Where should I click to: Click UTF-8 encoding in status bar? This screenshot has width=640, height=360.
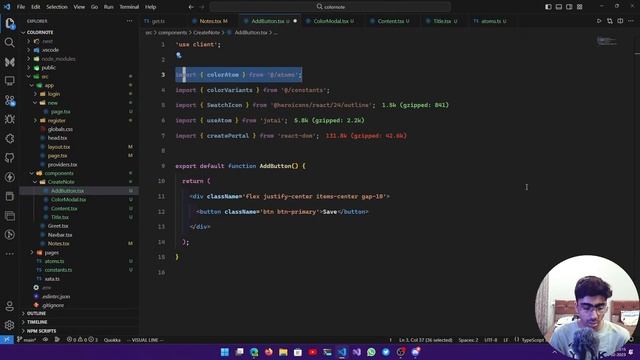[x=491, y=340]
